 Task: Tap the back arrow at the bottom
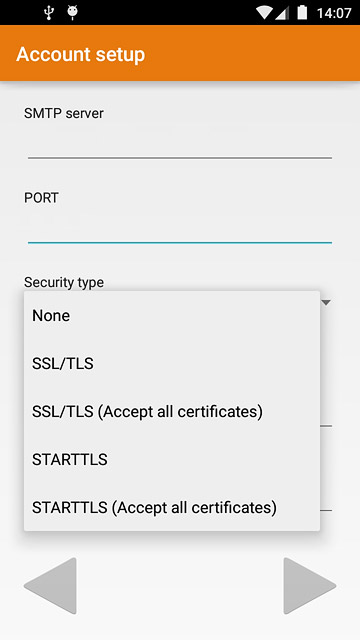pos(51,586)
